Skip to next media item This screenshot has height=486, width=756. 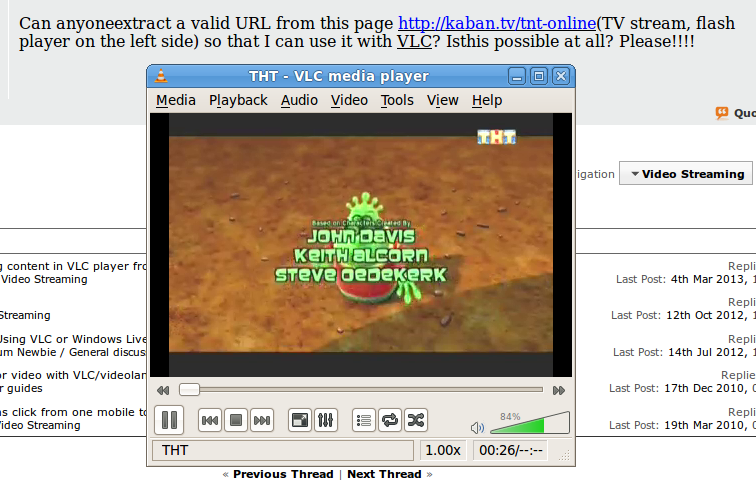click(262, 420)
